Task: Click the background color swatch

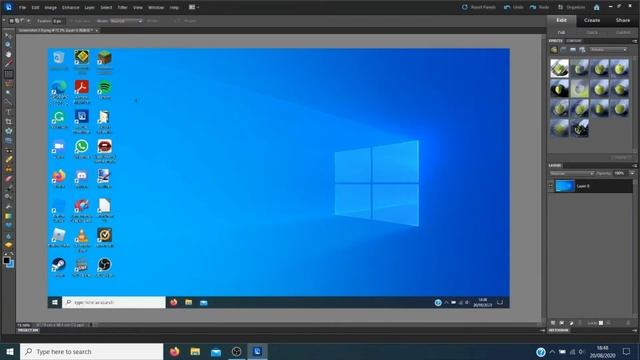Action: (x=11, y=264)
